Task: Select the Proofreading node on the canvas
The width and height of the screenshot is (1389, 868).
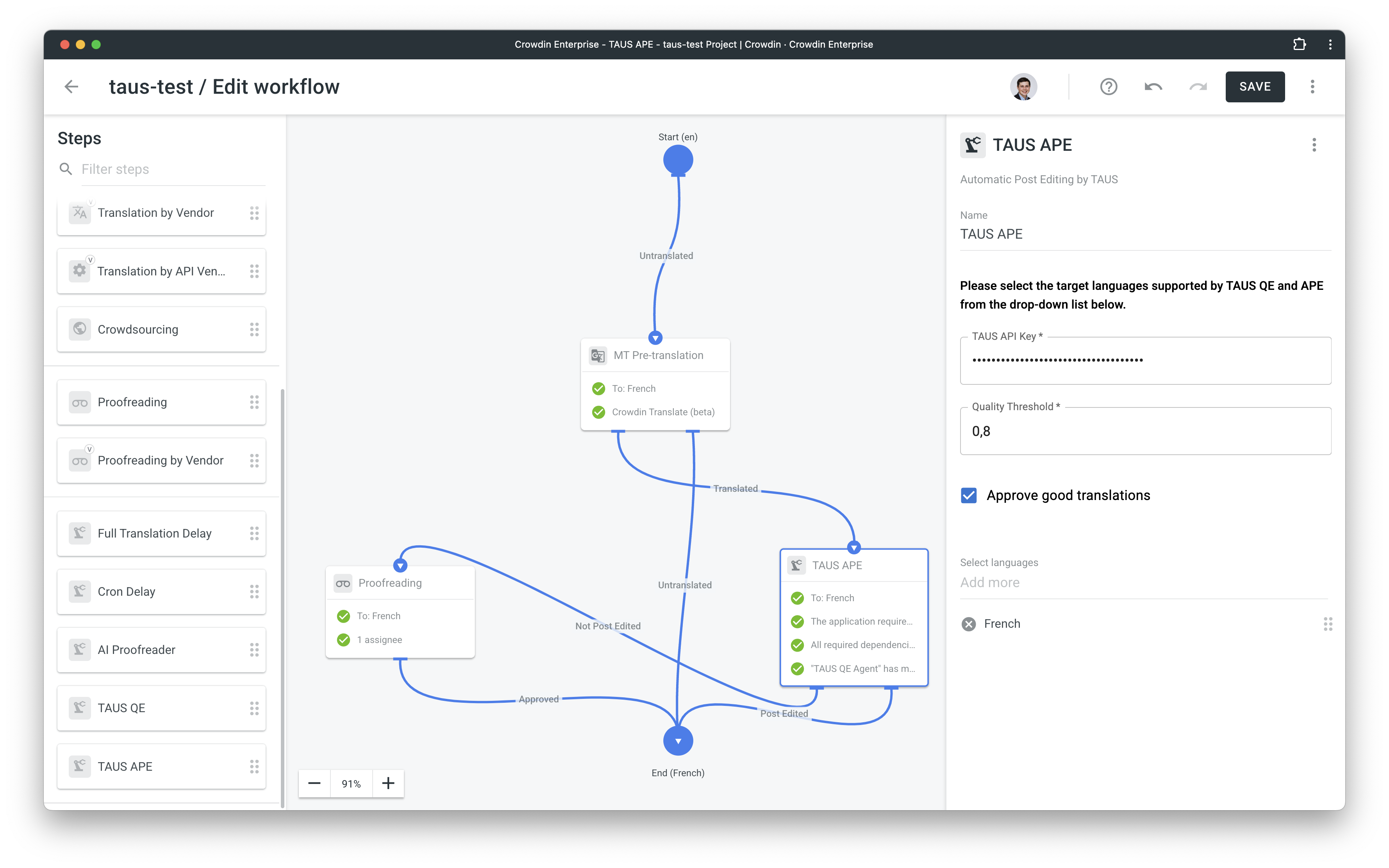Action: point(400,612)
